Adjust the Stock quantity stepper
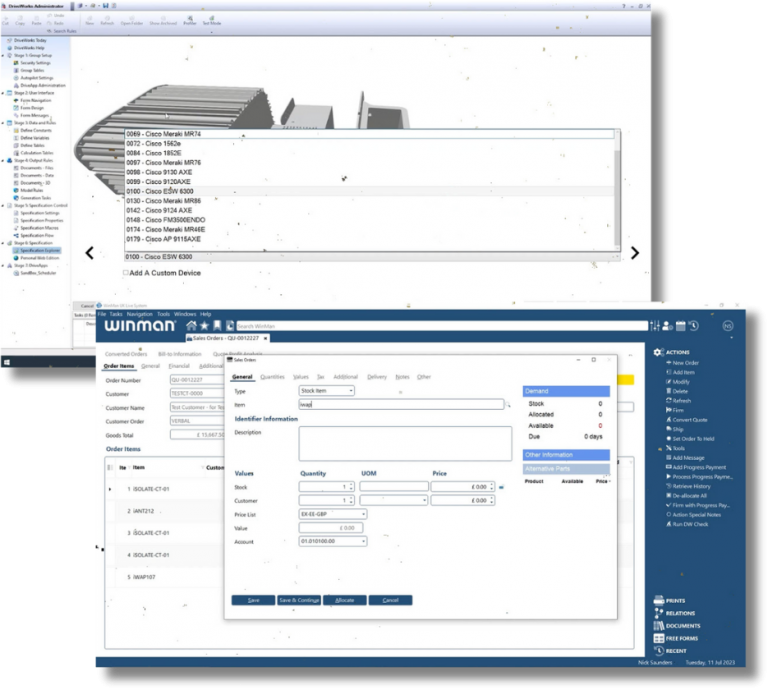 351,487
